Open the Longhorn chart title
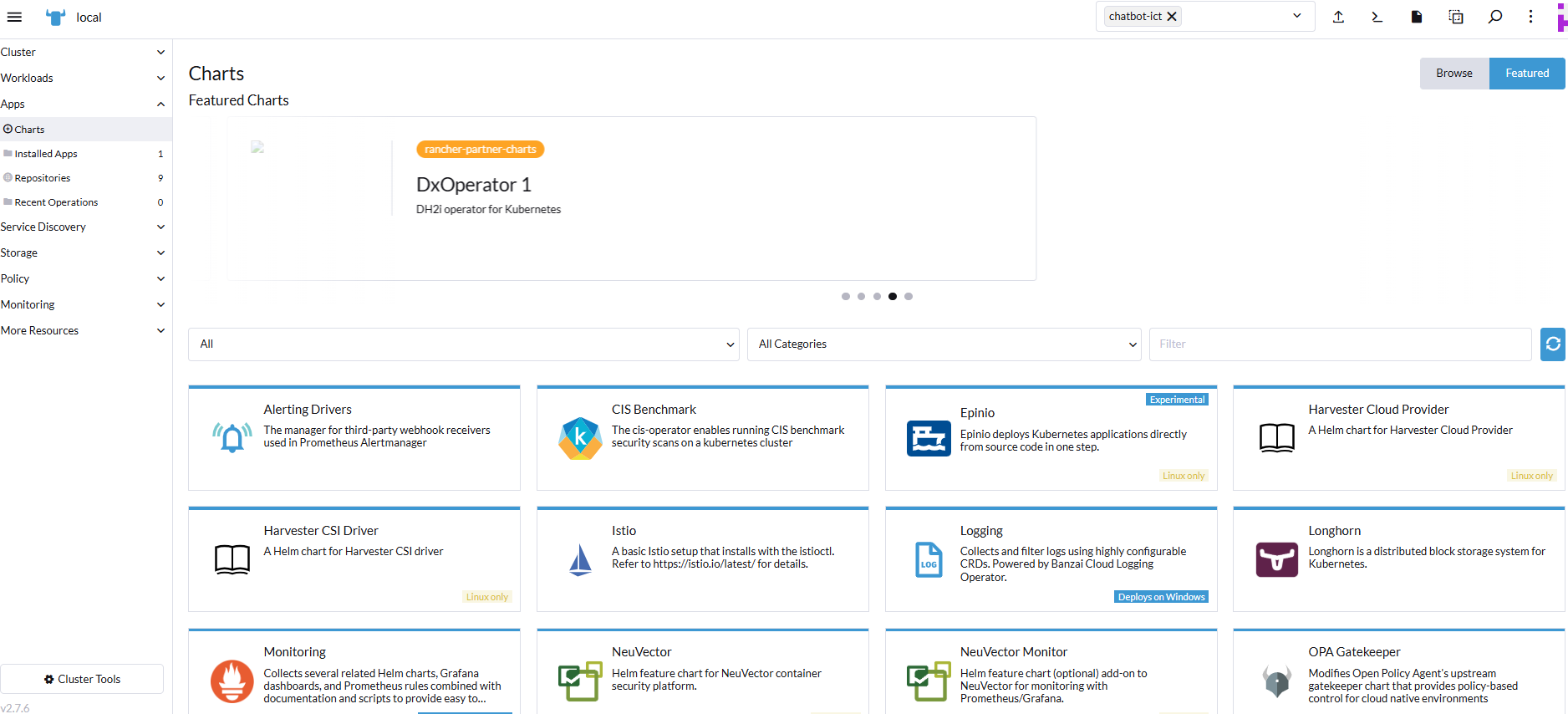 coord(1334,531)
